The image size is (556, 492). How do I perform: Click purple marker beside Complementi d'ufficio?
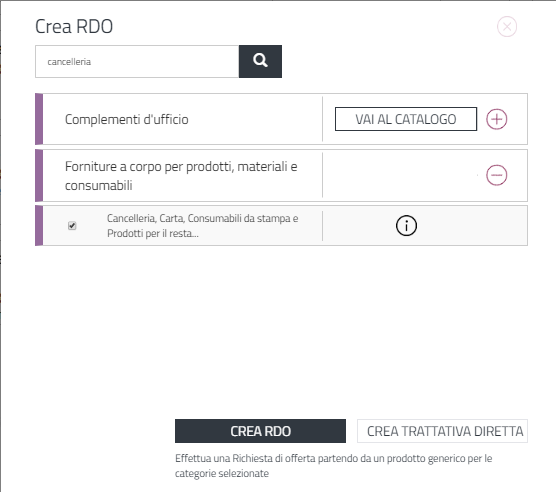pyautogui.click(x=39, y=119)
